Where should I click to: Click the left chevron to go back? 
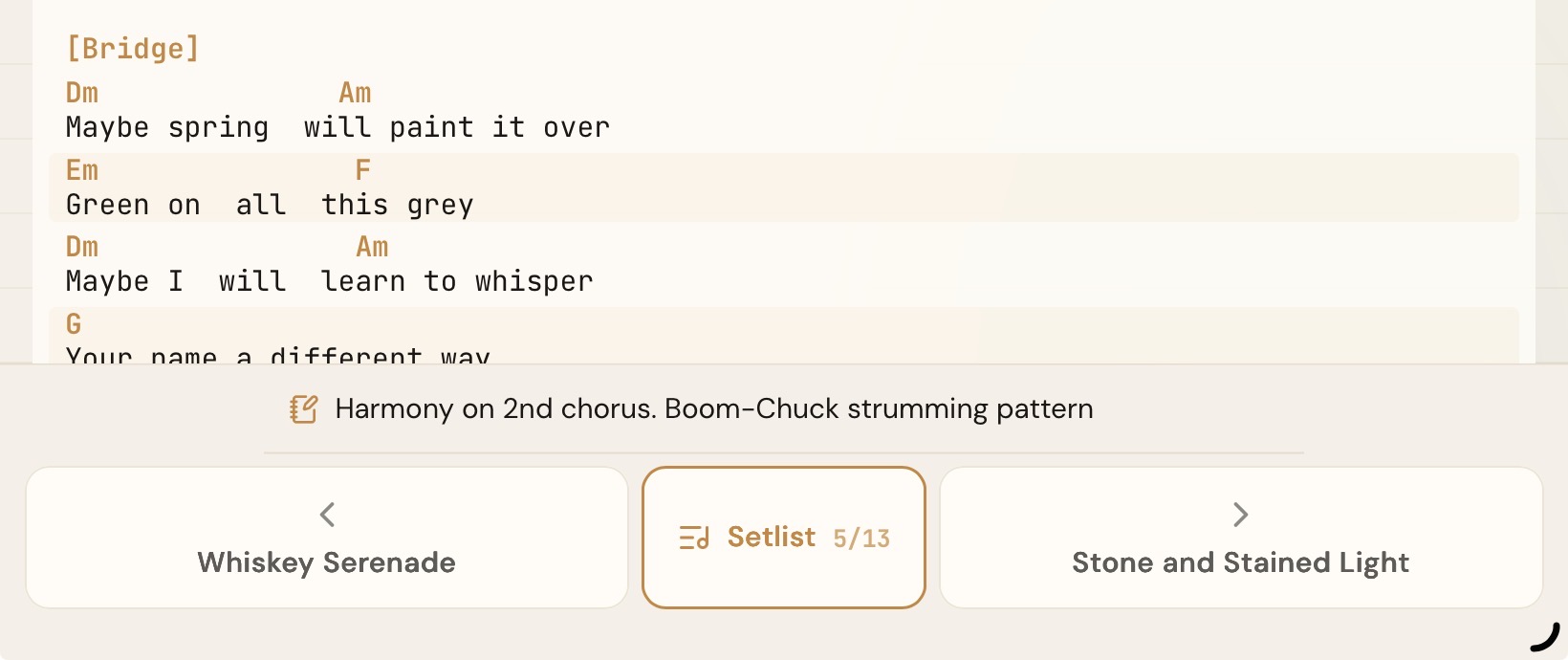pos(326,515)
